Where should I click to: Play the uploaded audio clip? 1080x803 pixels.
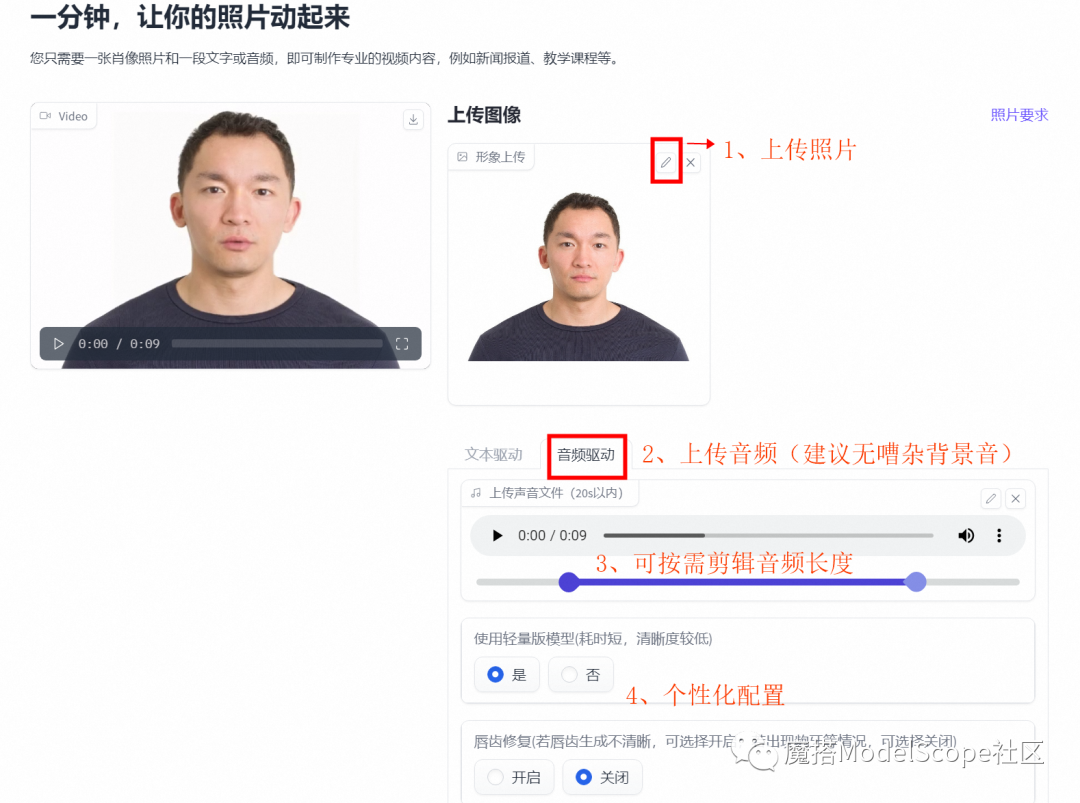point(497,536)
